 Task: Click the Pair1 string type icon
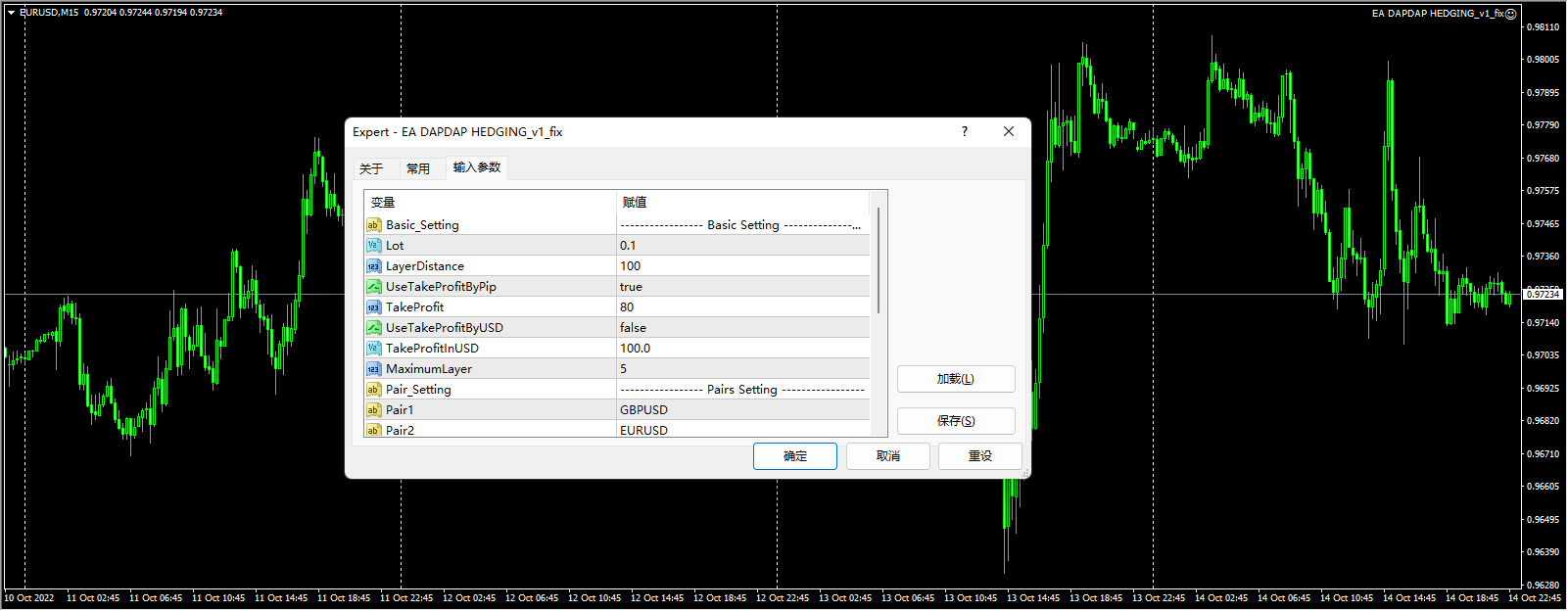tap(373, 410)
